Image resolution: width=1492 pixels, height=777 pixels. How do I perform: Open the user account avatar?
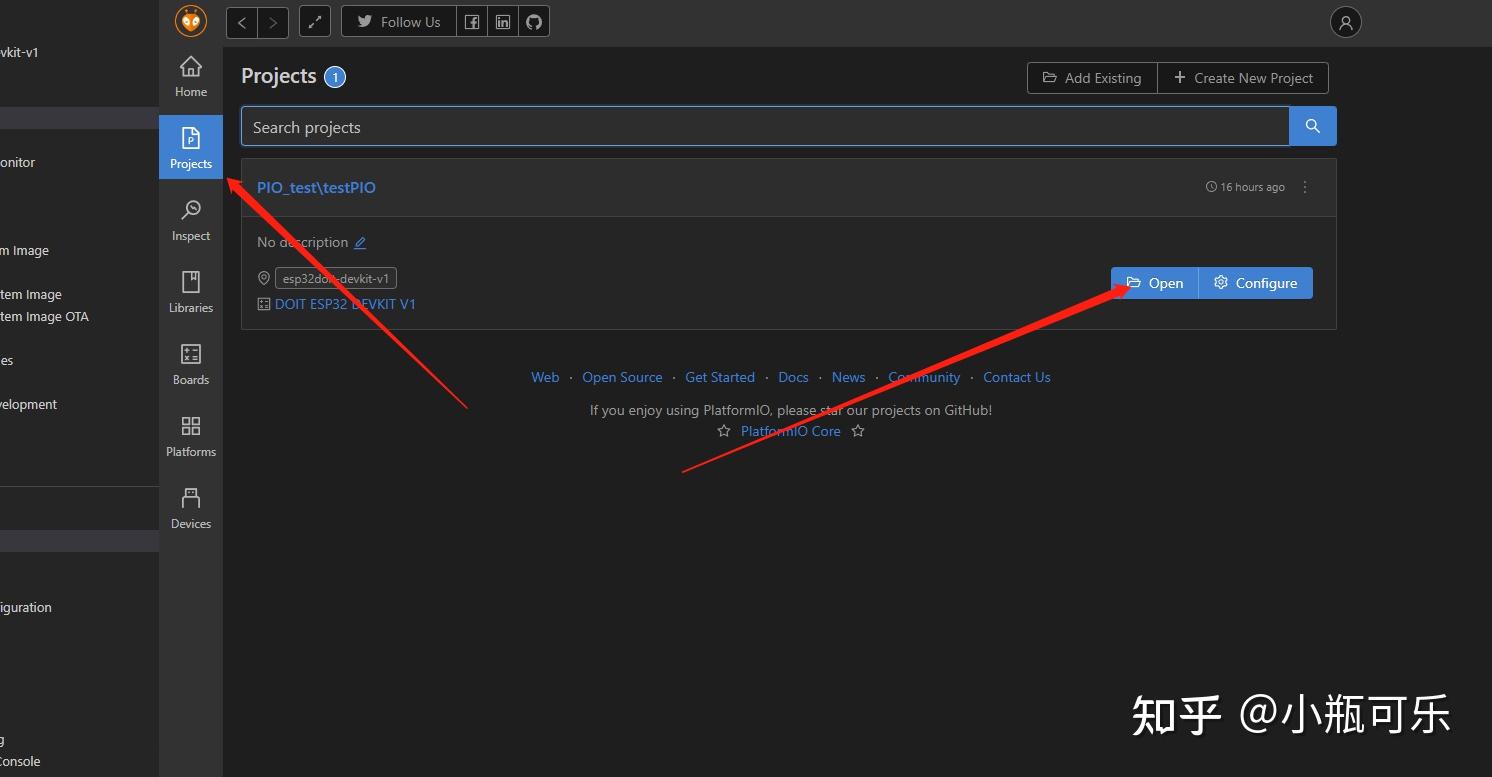tap(1345, 21)
